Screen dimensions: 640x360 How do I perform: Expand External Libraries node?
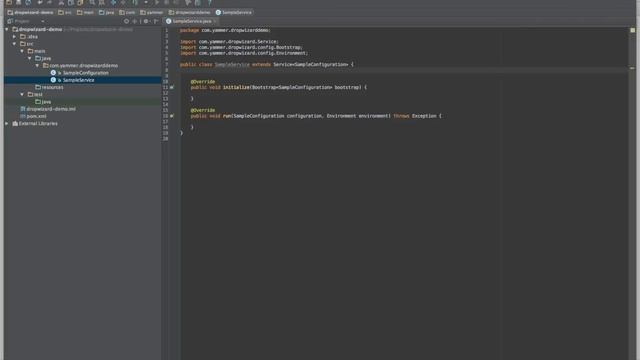click(7, 123)
